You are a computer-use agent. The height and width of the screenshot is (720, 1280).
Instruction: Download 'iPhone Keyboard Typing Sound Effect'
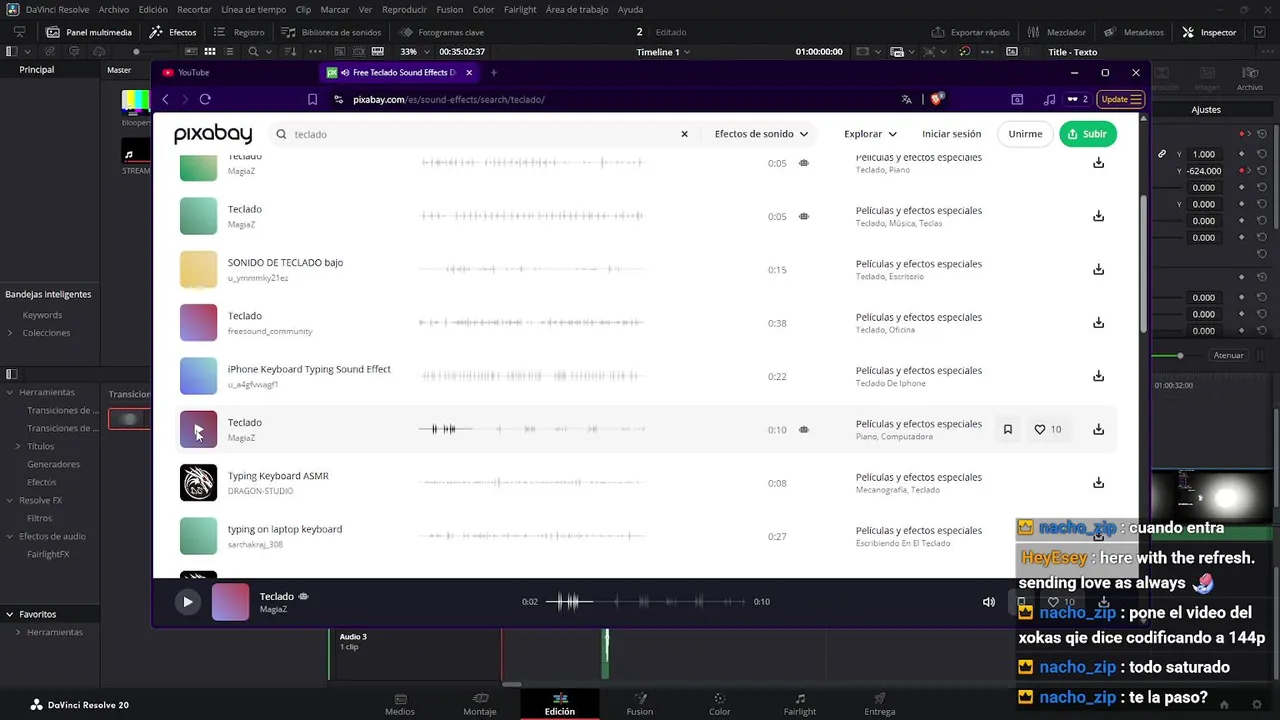(1098, 376)
